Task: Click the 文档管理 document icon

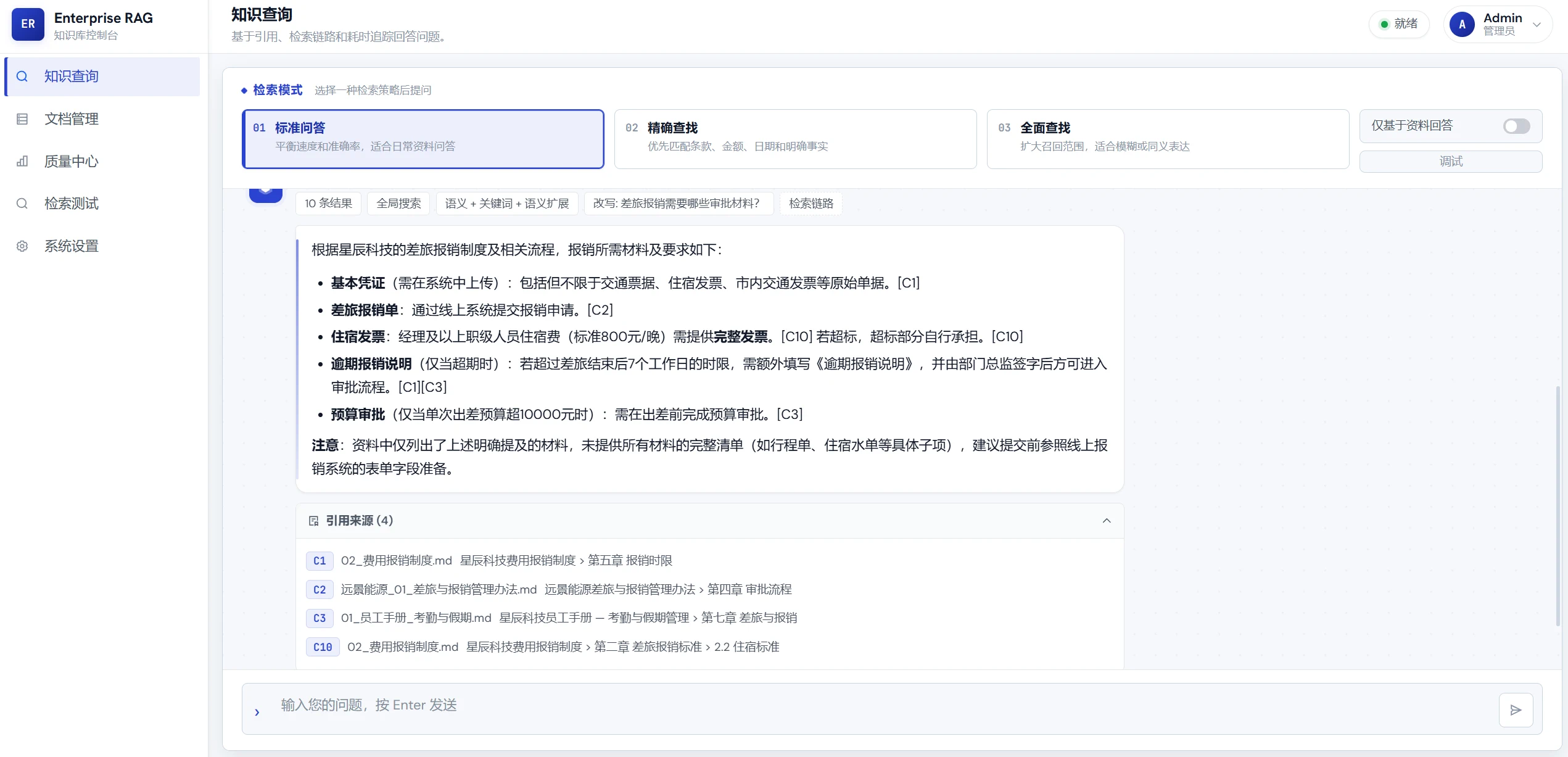Action: click(22, 119)
